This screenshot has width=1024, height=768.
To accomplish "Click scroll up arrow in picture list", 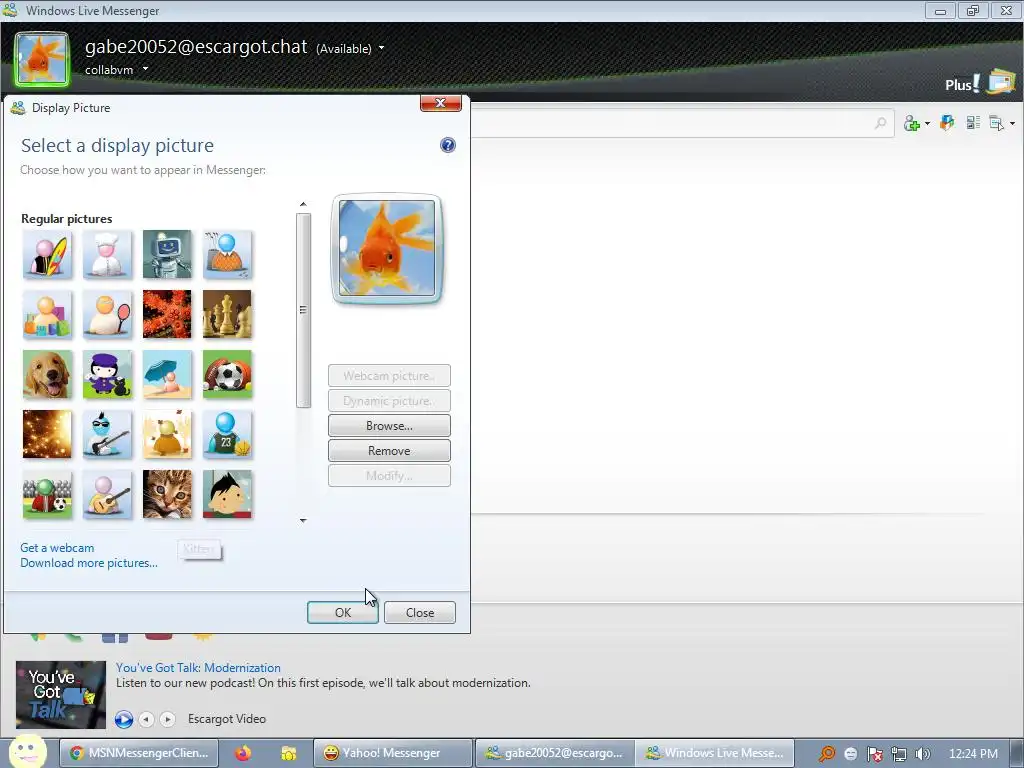I will (303, 204).
